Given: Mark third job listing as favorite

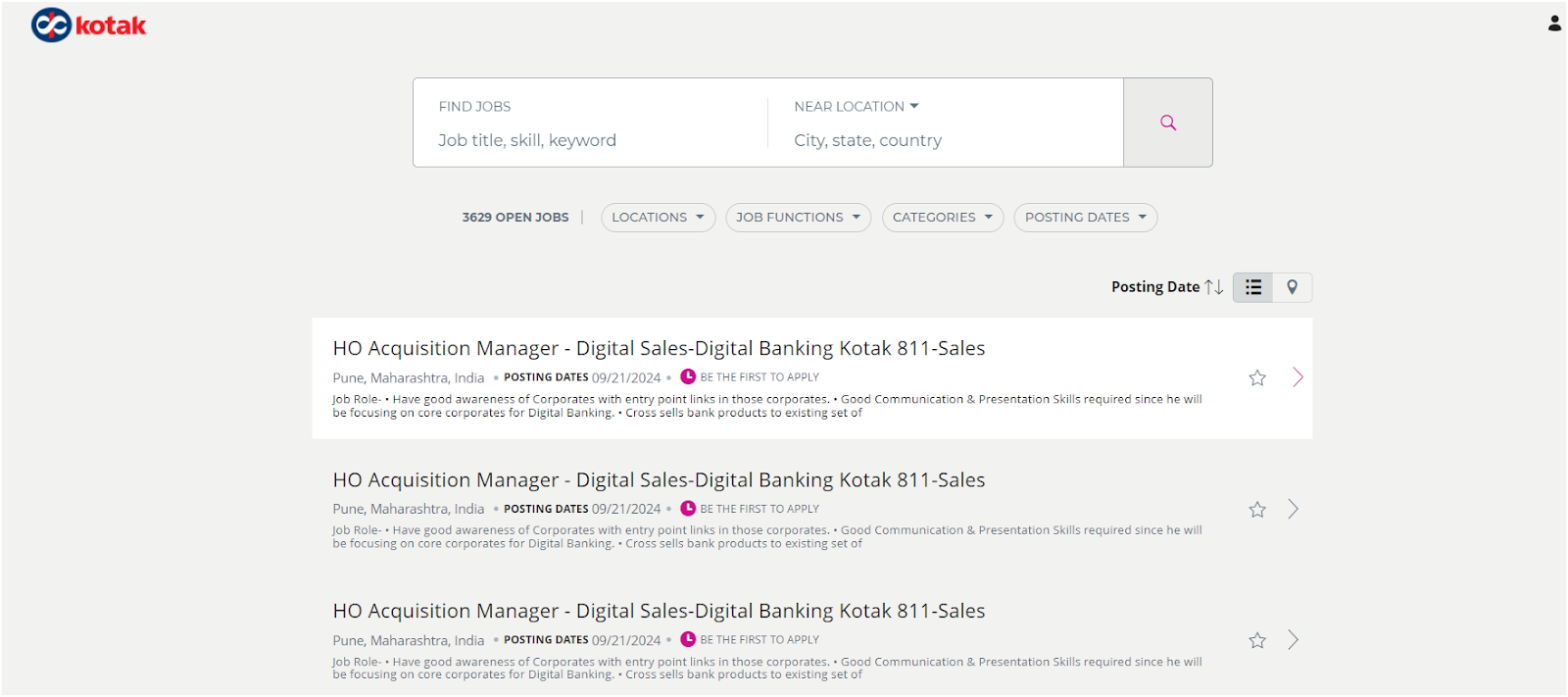Looking at the screenshot, I should 1257,641.
